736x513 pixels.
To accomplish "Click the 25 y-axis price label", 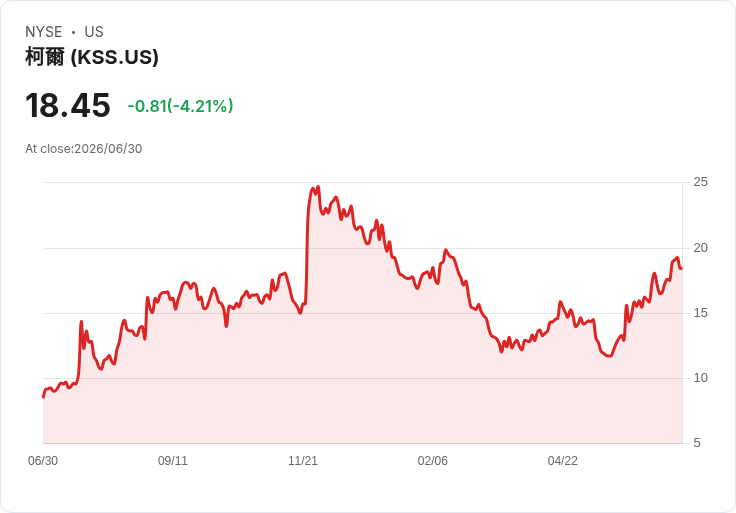I will (700, 182).
